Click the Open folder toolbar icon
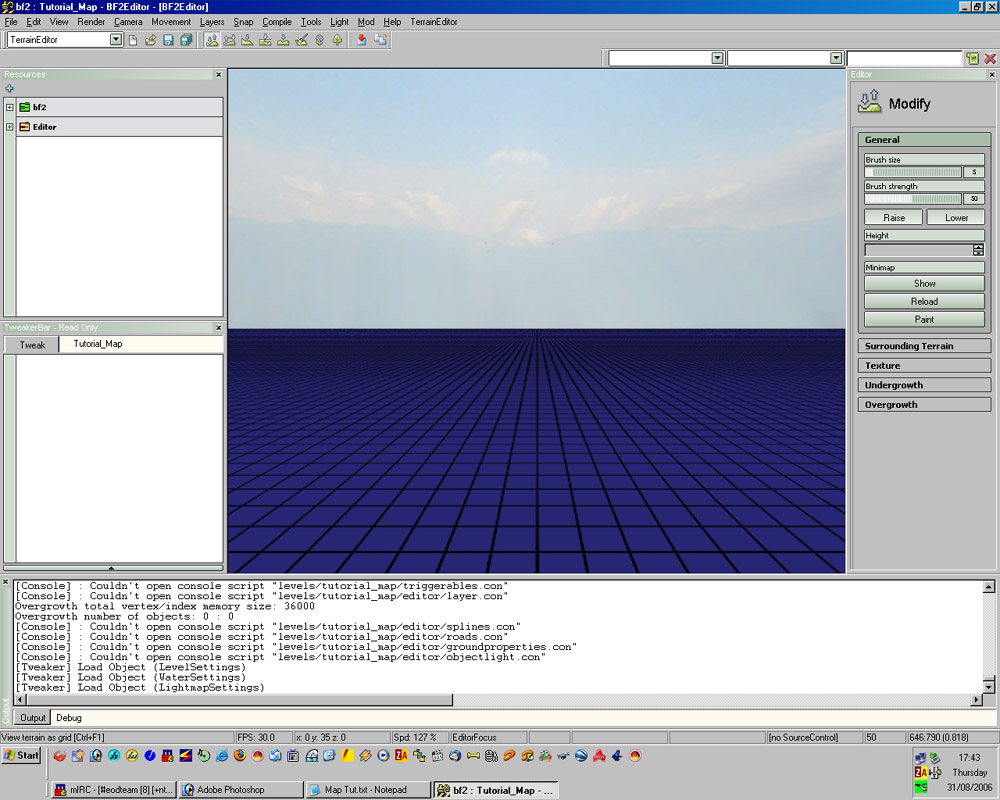The height and width of the screenshot is (800, 1000). tap(151, 40)
